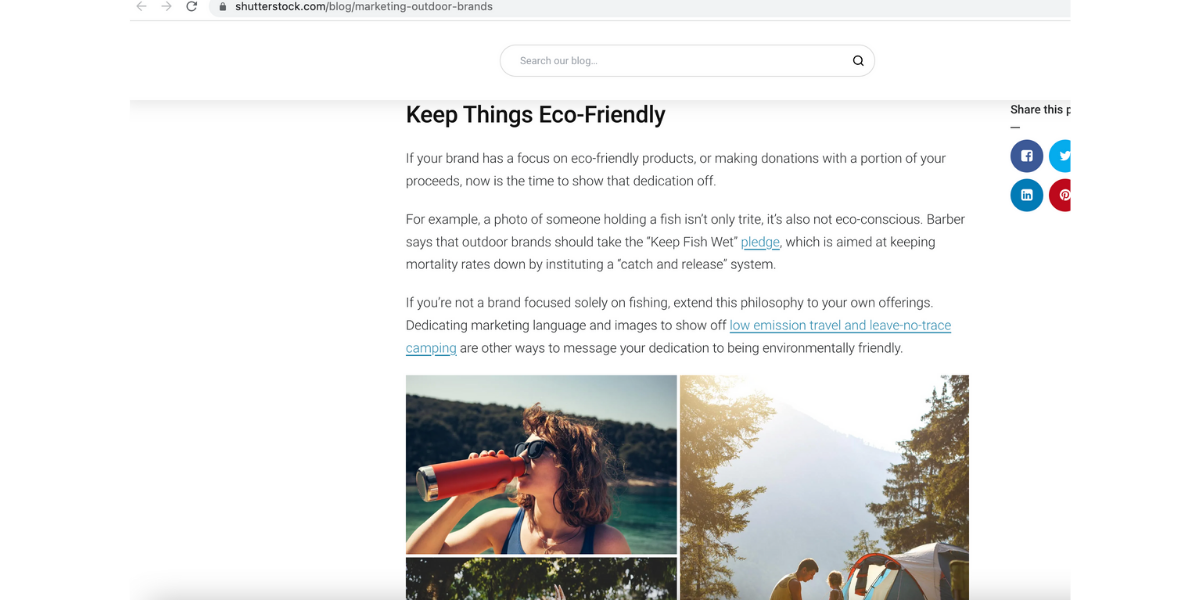Viewport: 1200px width, 600px height.
Task: Click the browser forward arrow
Action: (x=166, y=6)
